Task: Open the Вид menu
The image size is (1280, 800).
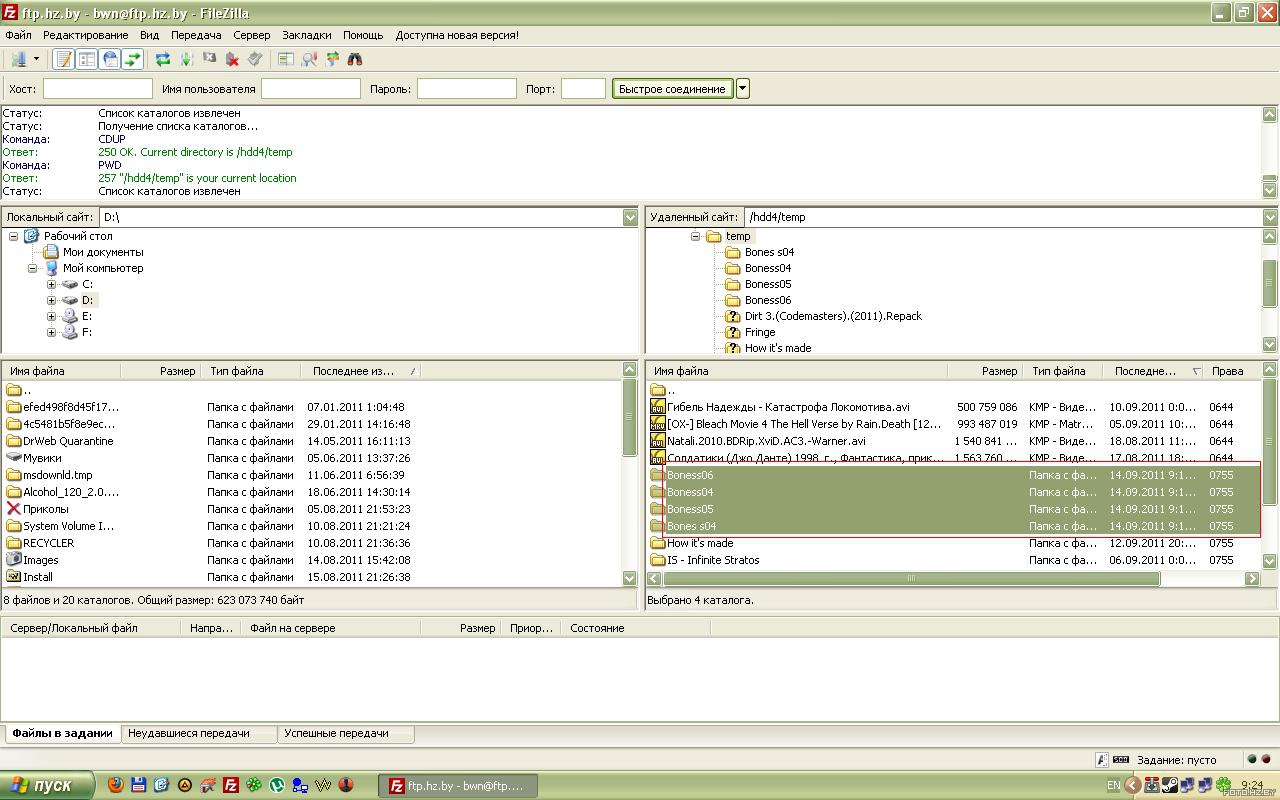Action: tap(149, 35)
